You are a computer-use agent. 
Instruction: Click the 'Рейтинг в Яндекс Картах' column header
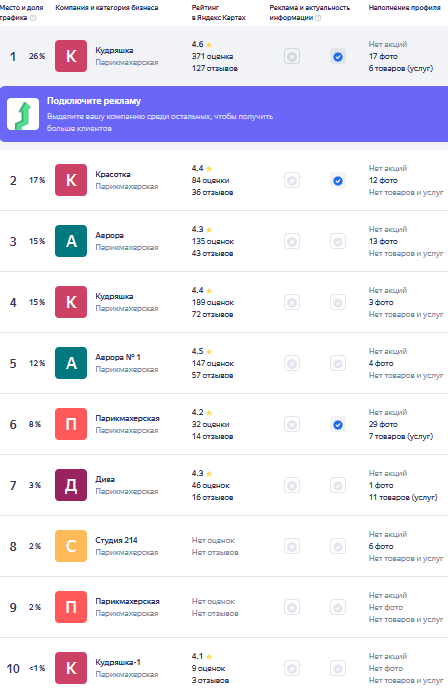click(x=219, y=12)
